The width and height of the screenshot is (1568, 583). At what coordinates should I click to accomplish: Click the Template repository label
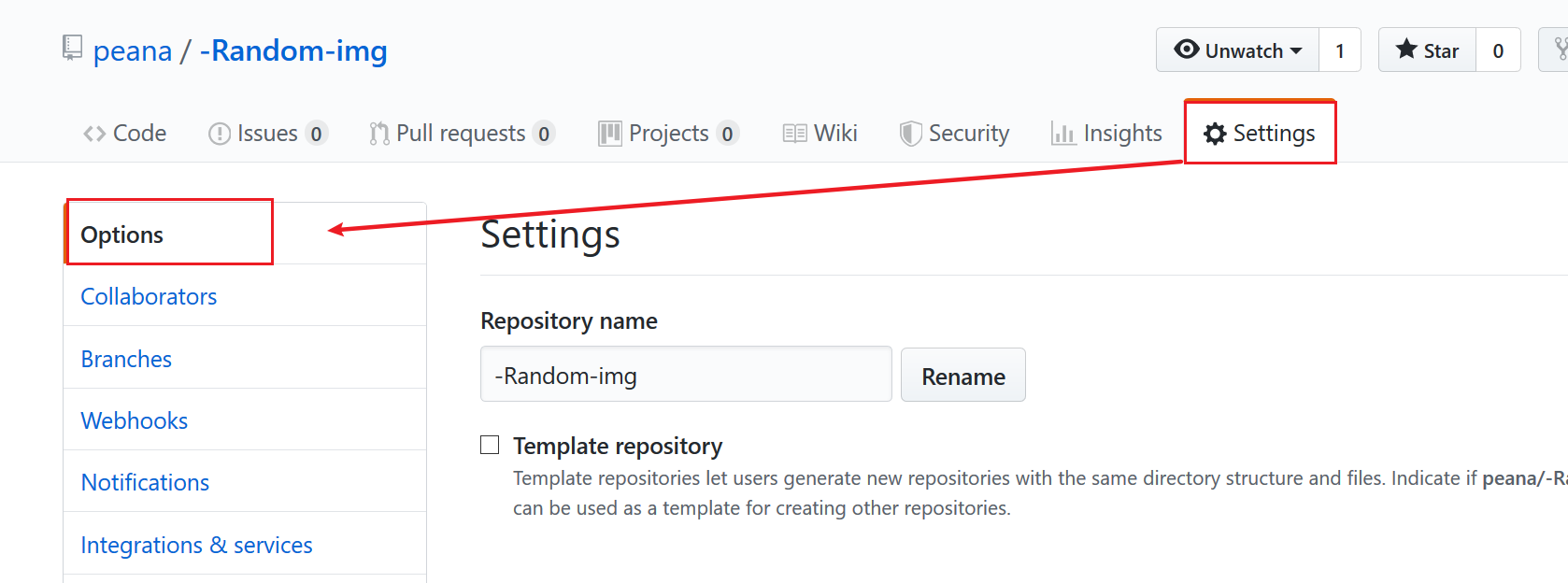[618, 446]
